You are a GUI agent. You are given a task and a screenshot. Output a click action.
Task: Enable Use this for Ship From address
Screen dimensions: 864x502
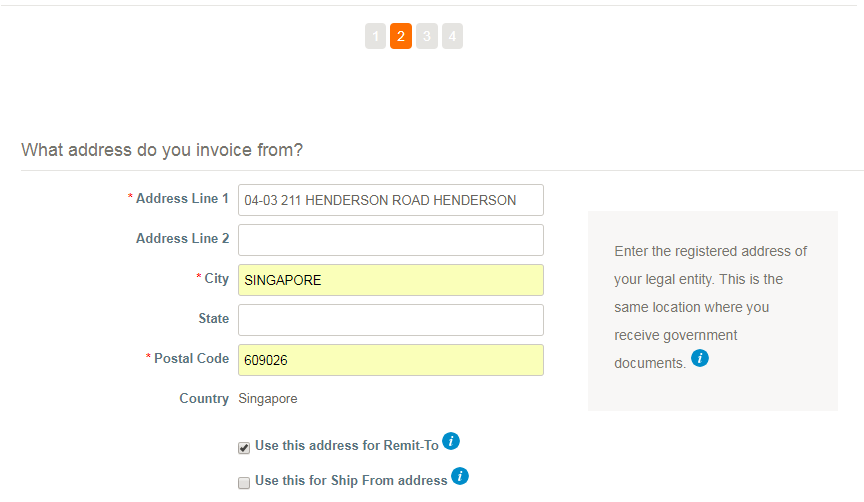pyautogui.click(x=244, y=483)
